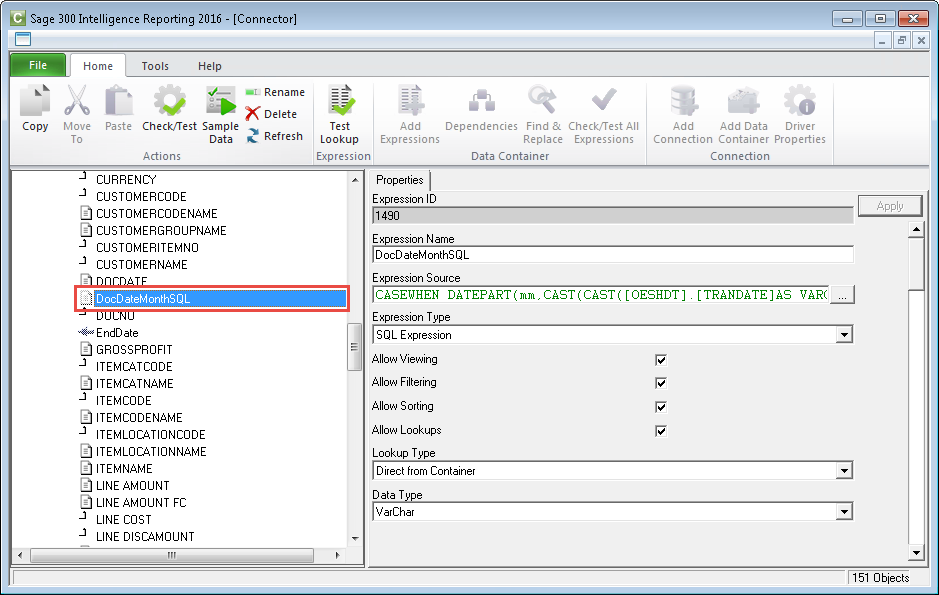Select the ITEMLOCATIONCODE tree item
The height and width of the screenshot is (595, 939).
150,435
